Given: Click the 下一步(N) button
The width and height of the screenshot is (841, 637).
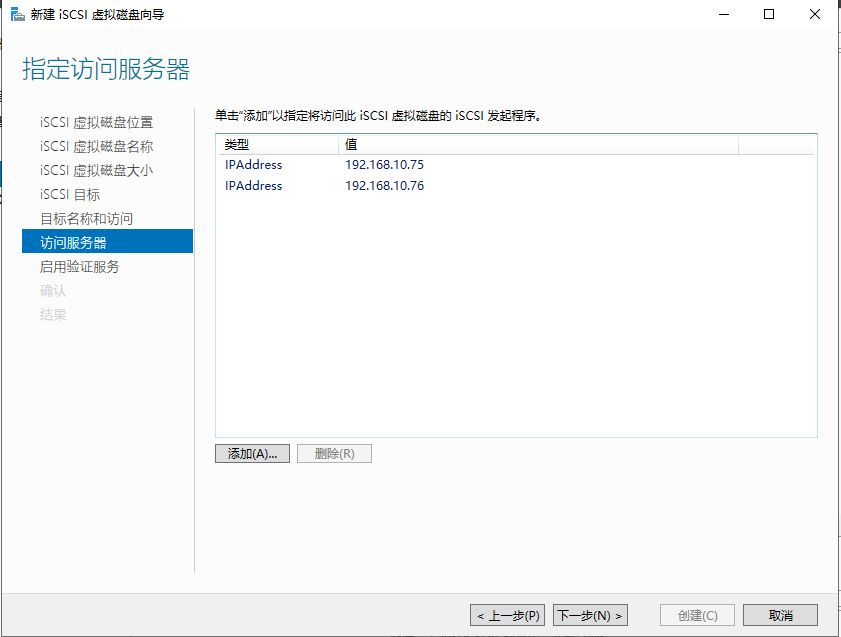Looking at the screenshot, I should [590, 615].
